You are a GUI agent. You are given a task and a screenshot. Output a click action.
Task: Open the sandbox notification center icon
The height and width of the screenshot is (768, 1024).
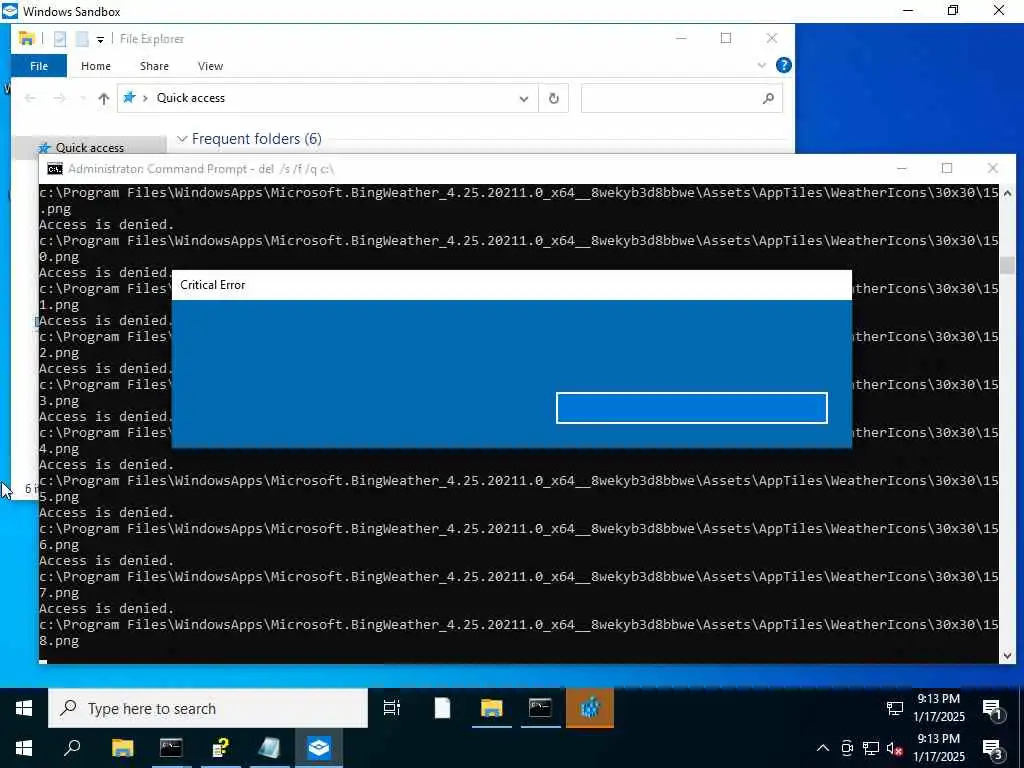click(993, 709)
